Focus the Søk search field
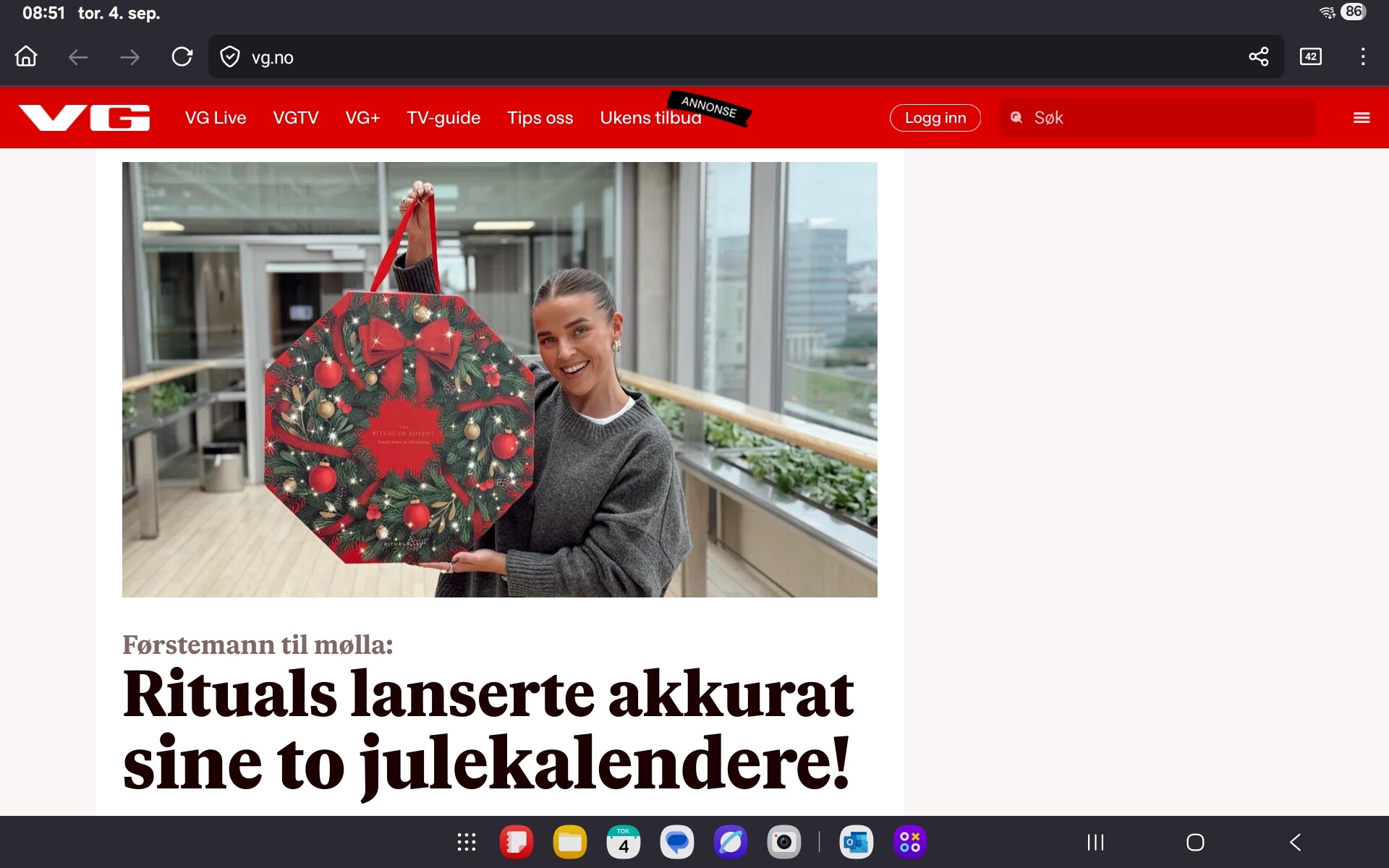The image size is (1389, 868). coord(1157,118)
